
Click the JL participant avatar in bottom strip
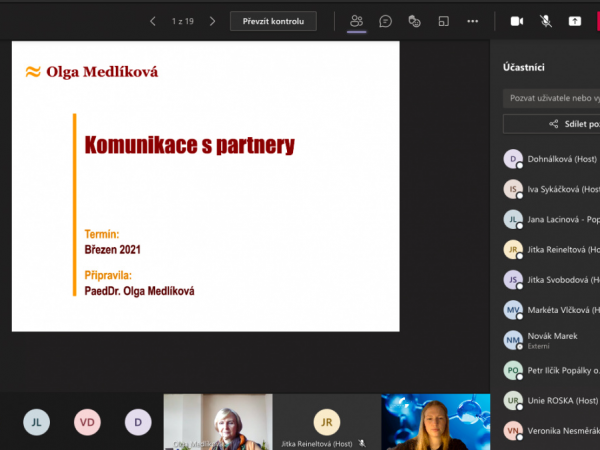(x=36, y=422)
